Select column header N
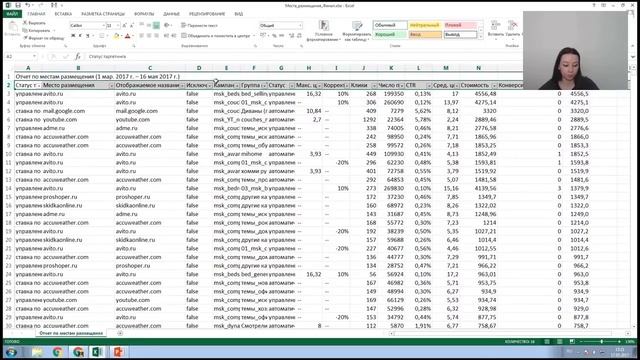This screenshot has height=360, width=640. click(478, 68)
